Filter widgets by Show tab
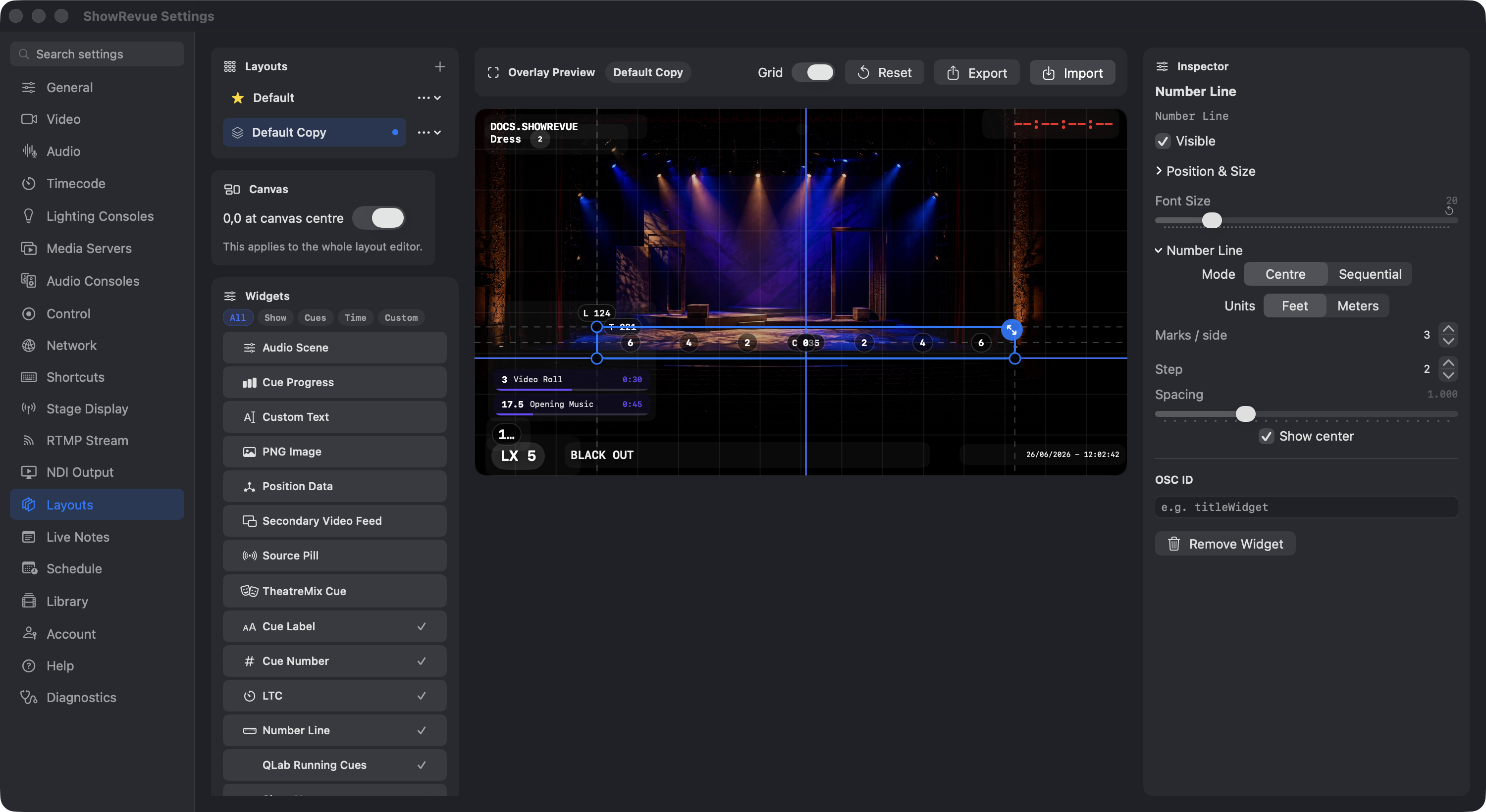The width and height of the screenshot is (1486, 812). click(275, 318)
